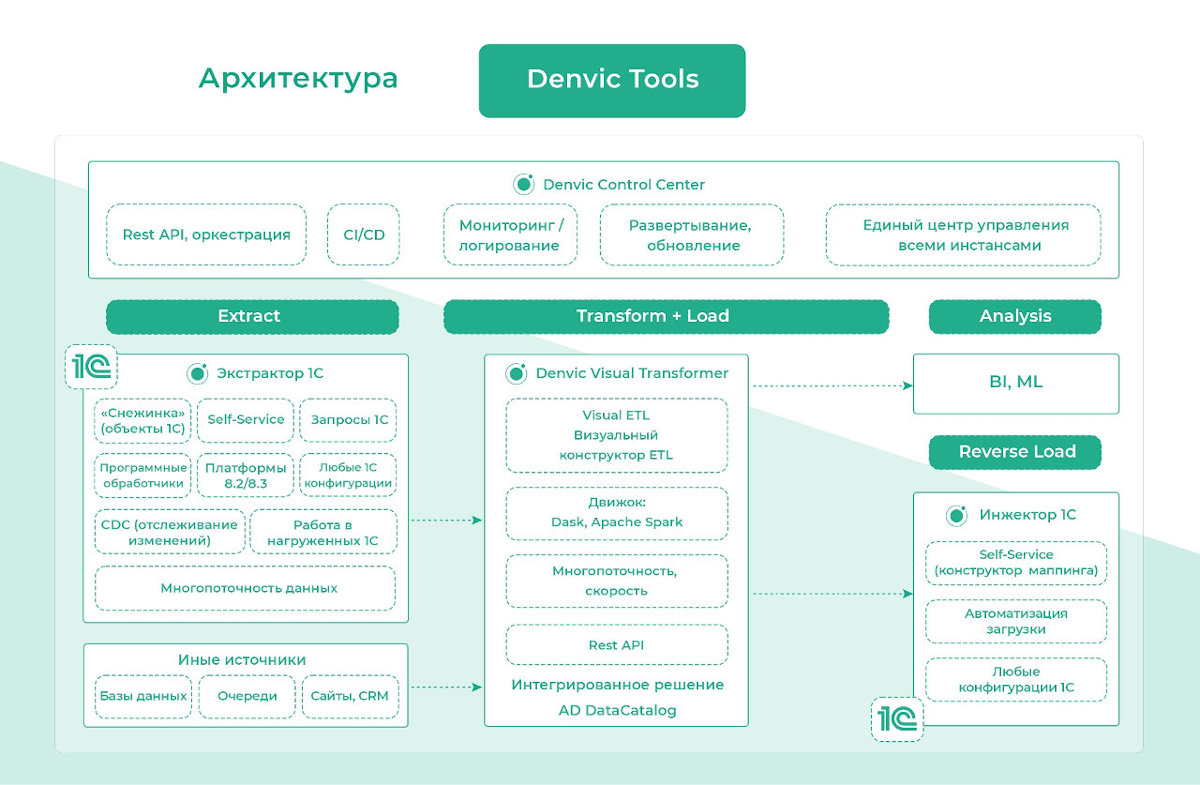The image size is (1200, 785).
Task: Click the Иные источники title
Action: [x=242, y=660]
